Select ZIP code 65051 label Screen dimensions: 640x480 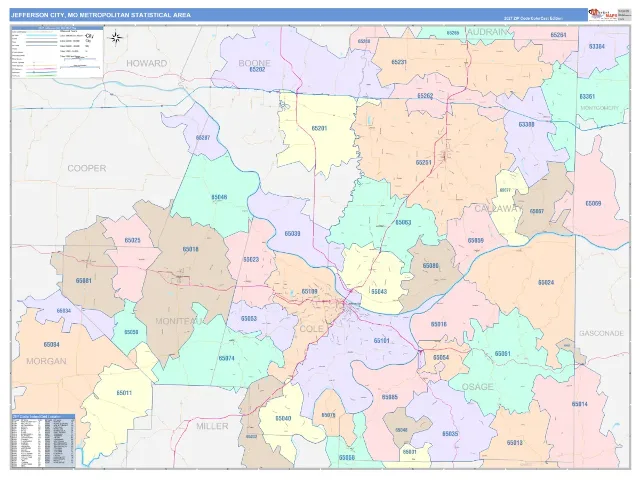502,353
